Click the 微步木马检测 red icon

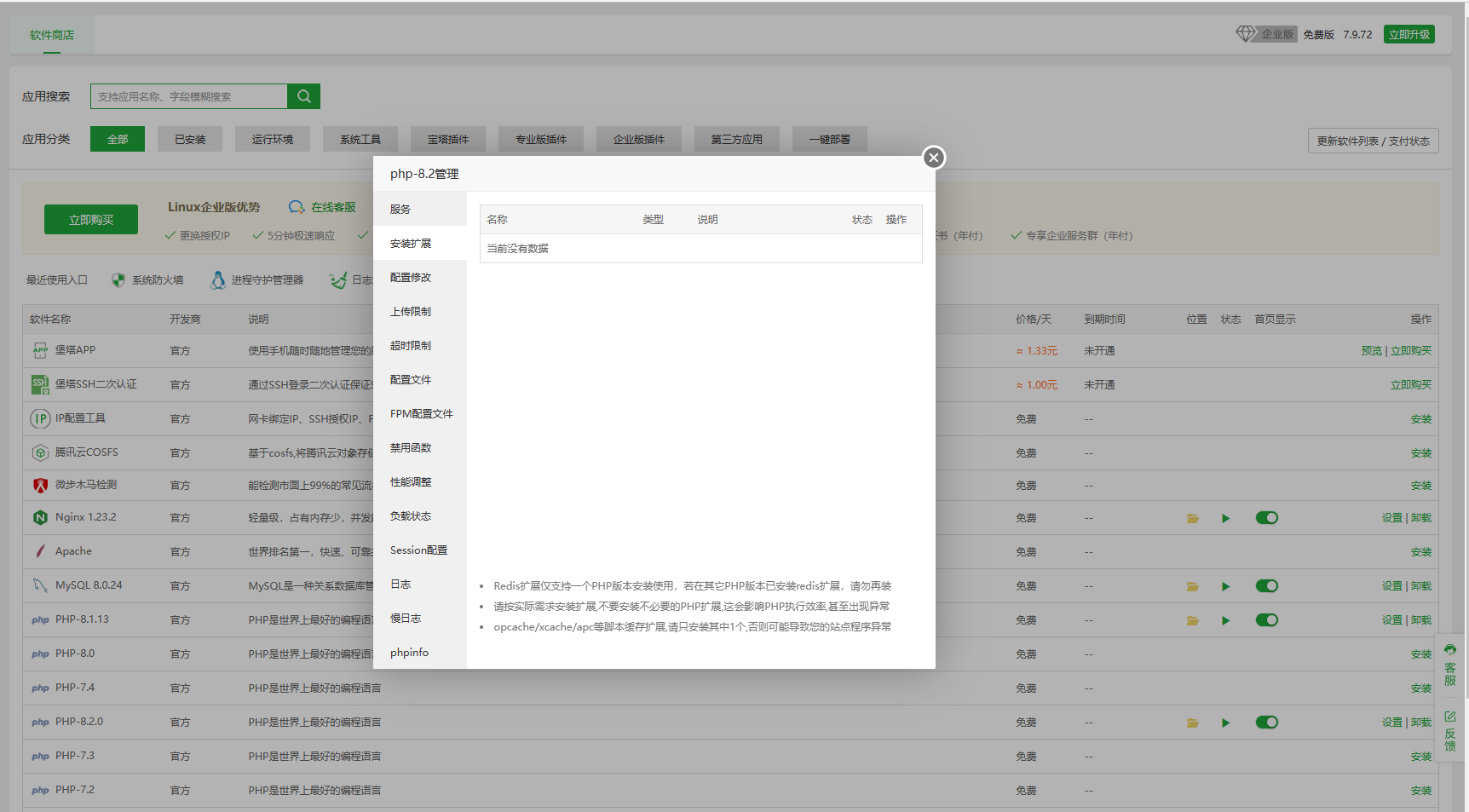(40, 485)
